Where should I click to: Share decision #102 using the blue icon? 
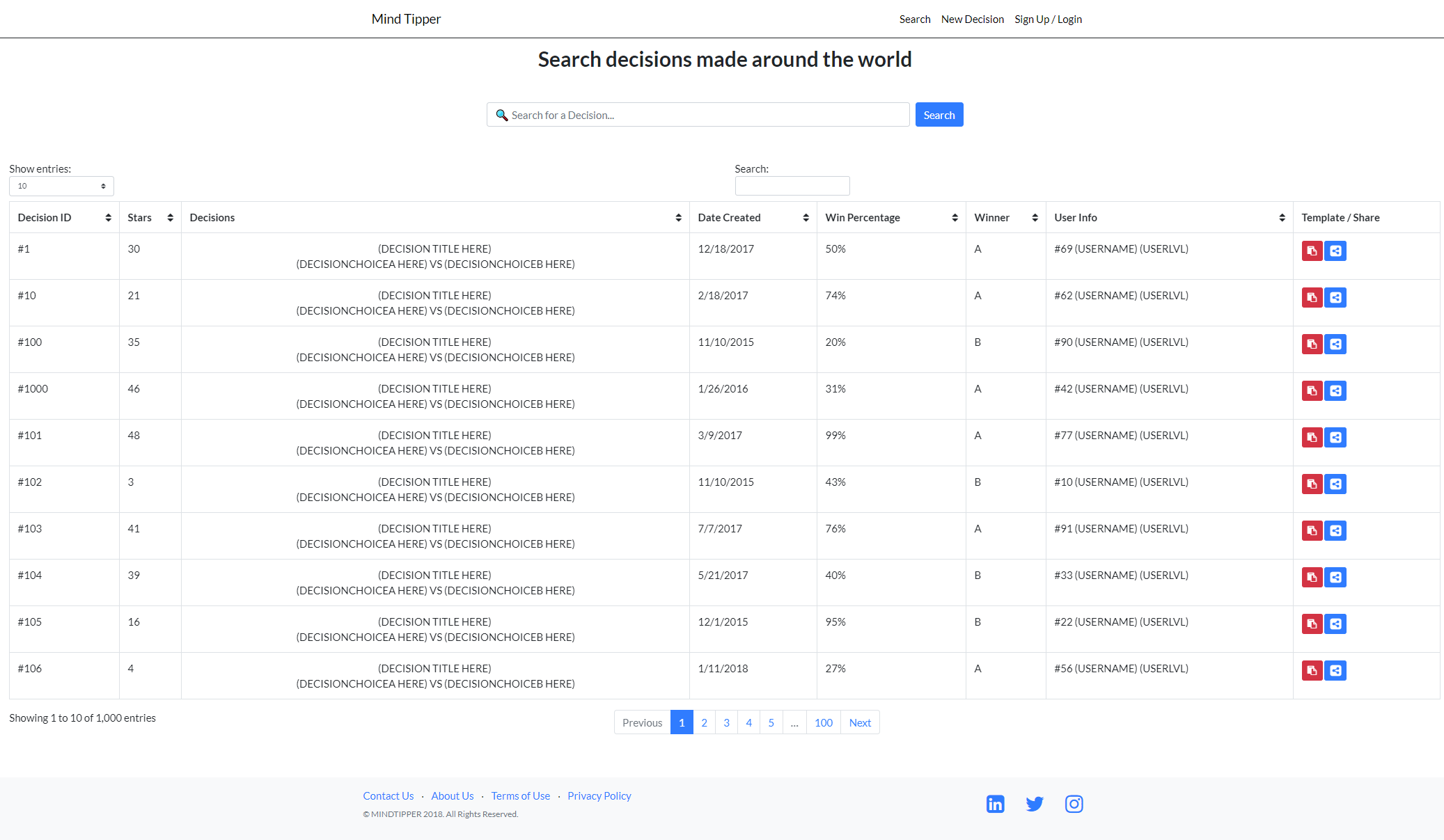1335,484
